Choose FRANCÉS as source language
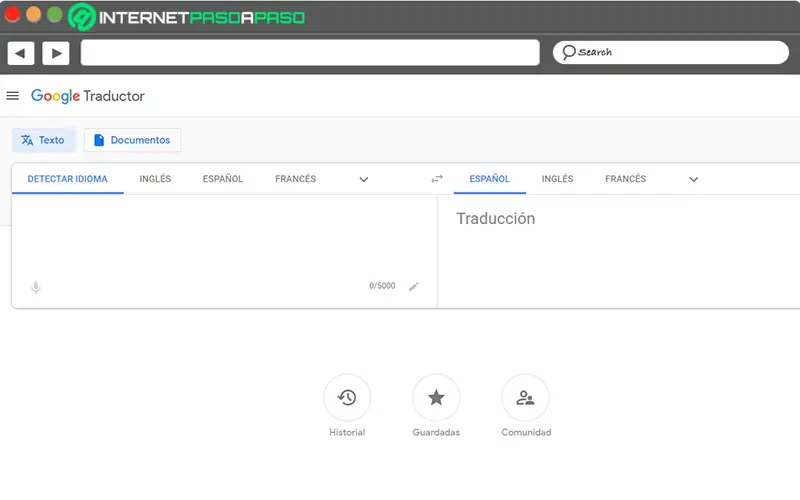Image resolution: width=800 pixels, height=500 pixels. click(295, 179)
